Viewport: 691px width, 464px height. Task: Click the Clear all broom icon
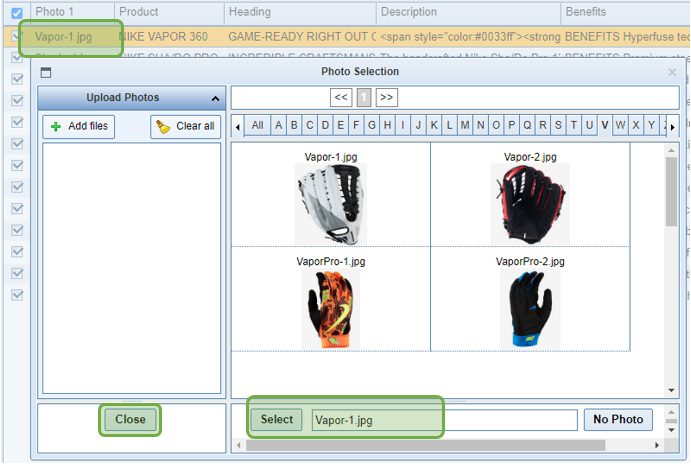pyautogui.click(x=163, y=127)
